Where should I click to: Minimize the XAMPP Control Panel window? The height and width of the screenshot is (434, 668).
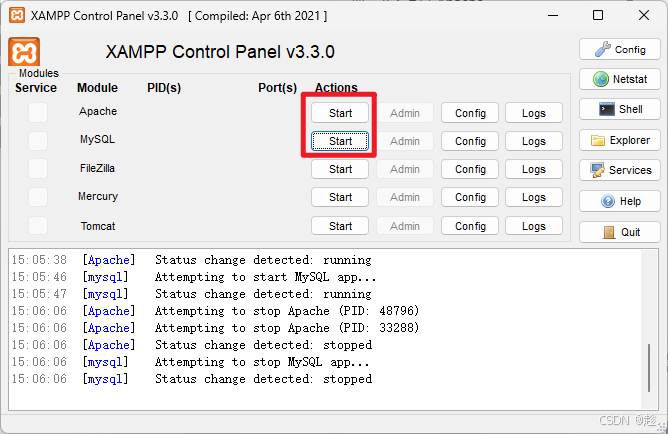(x=553, y=16)
